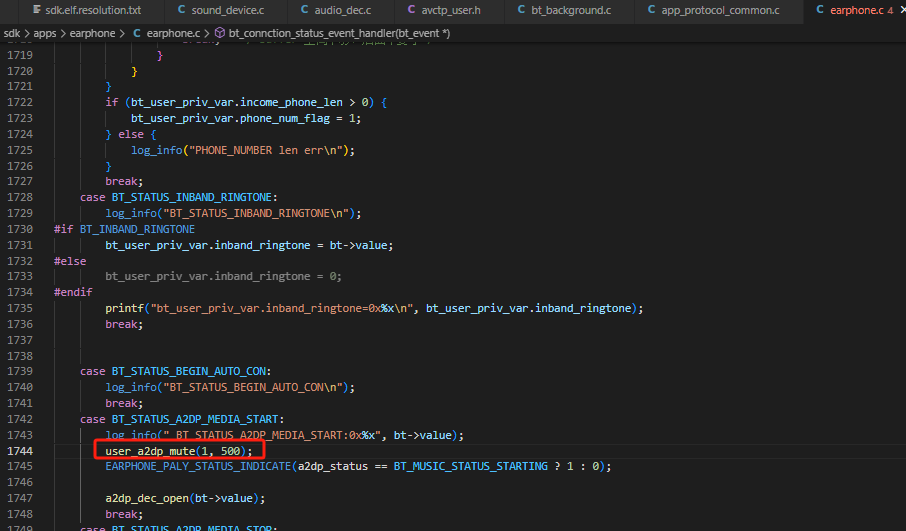Image resolution: width=906 pixels, height=531 pixels.
Task: Open the earphone.c breadcrumb file
Action: pos(173,34)
